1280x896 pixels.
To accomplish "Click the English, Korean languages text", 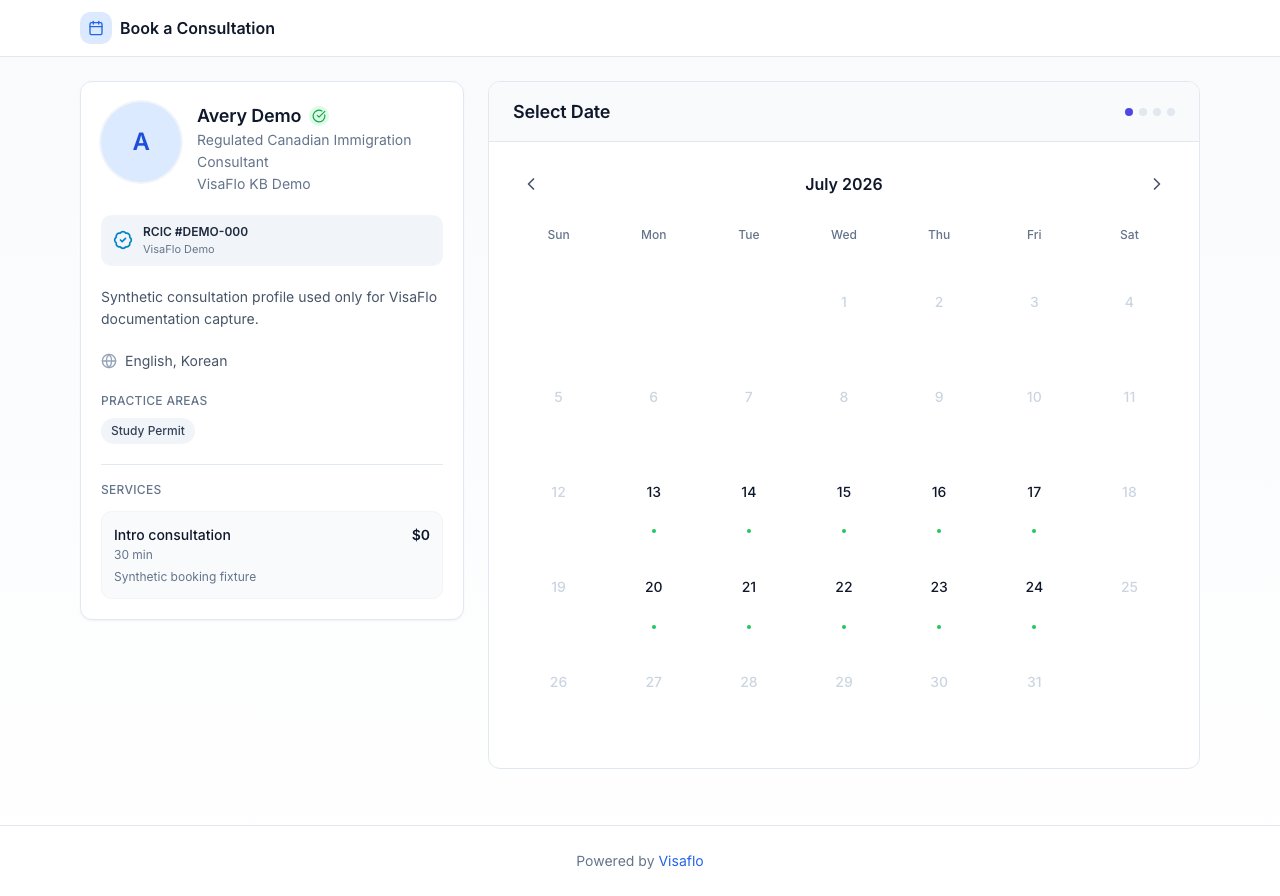I will point(176,361).
